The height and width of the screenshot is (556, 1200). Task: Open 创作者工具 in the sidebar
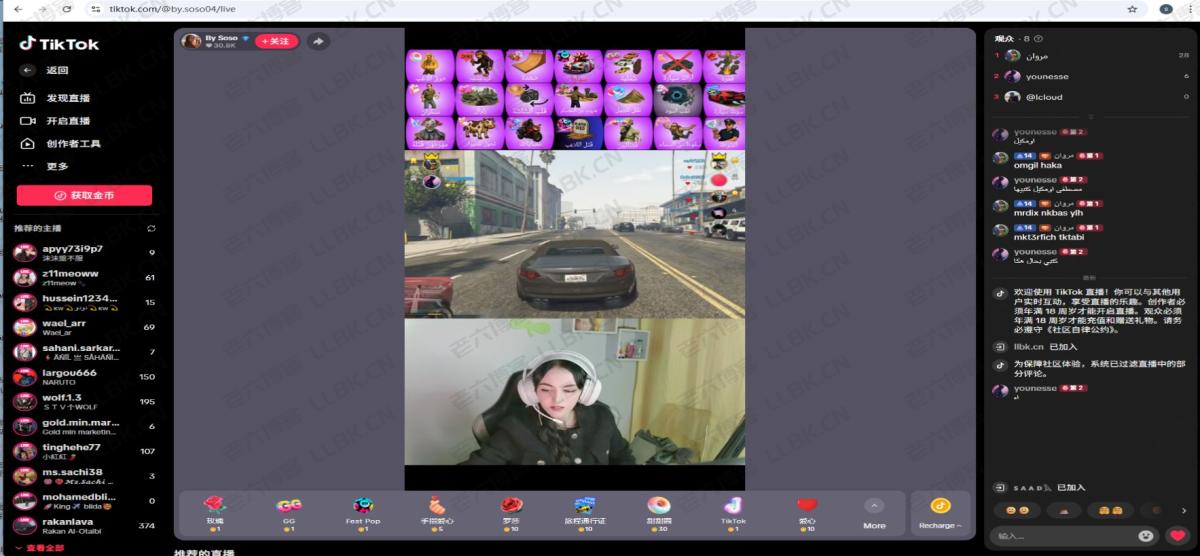point(60,144)
